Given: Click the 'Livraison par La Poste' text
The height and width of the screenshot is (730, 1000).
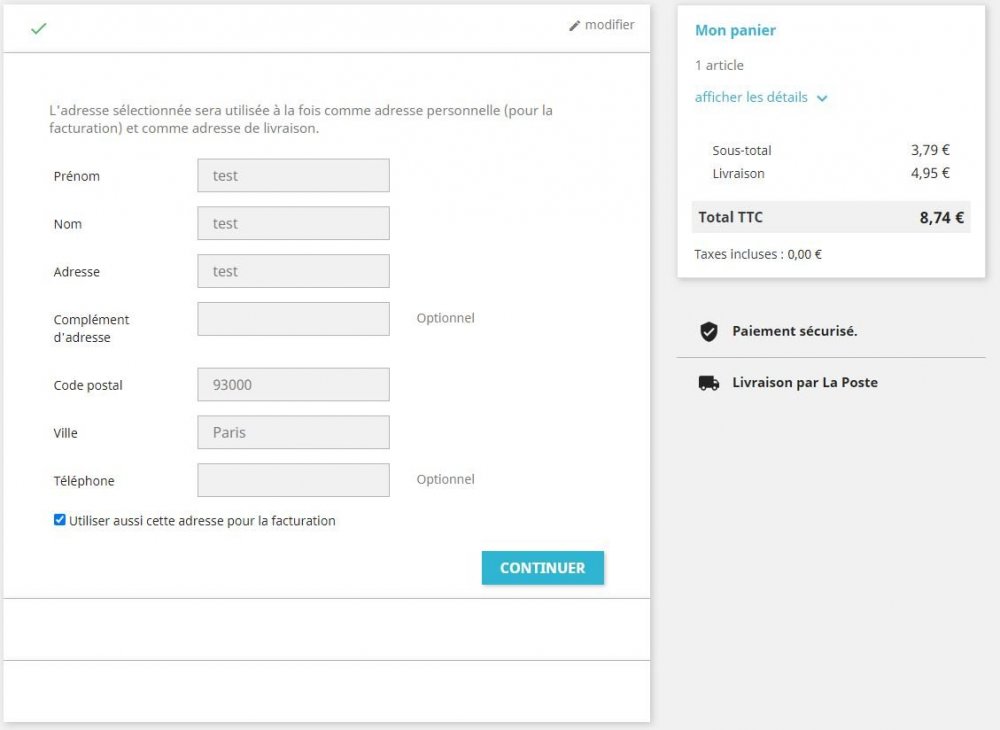Looking at the screenshot, I should 804,383.
